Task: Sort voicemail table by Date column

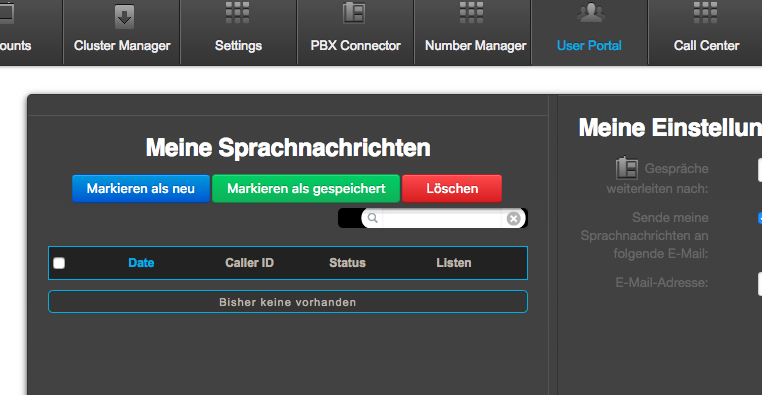Action: (141, 263)
